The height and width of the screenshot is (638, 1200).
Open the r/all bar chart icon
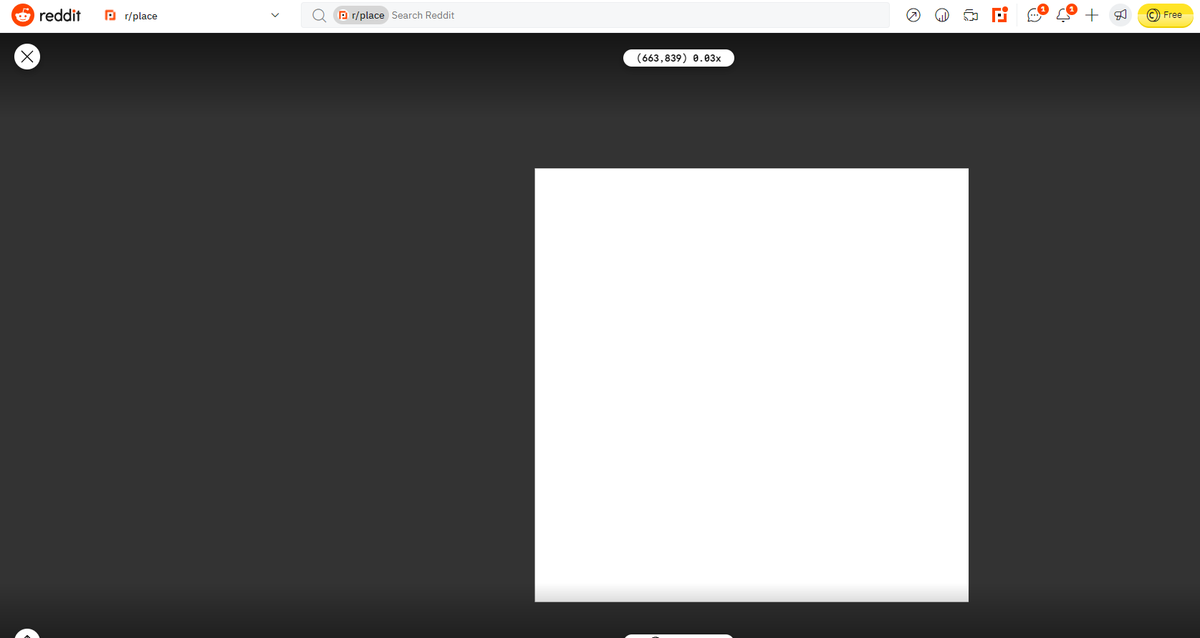pos(942,16)
